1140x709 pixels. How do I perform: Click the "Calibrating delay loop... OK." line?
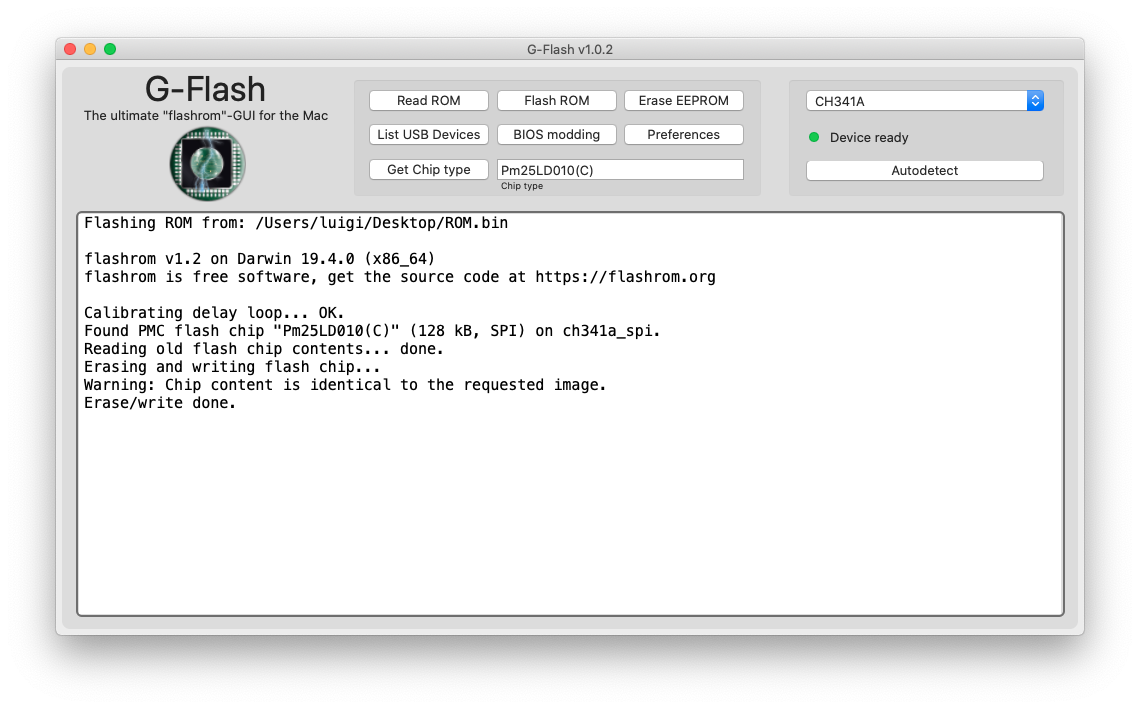point(214,313)
